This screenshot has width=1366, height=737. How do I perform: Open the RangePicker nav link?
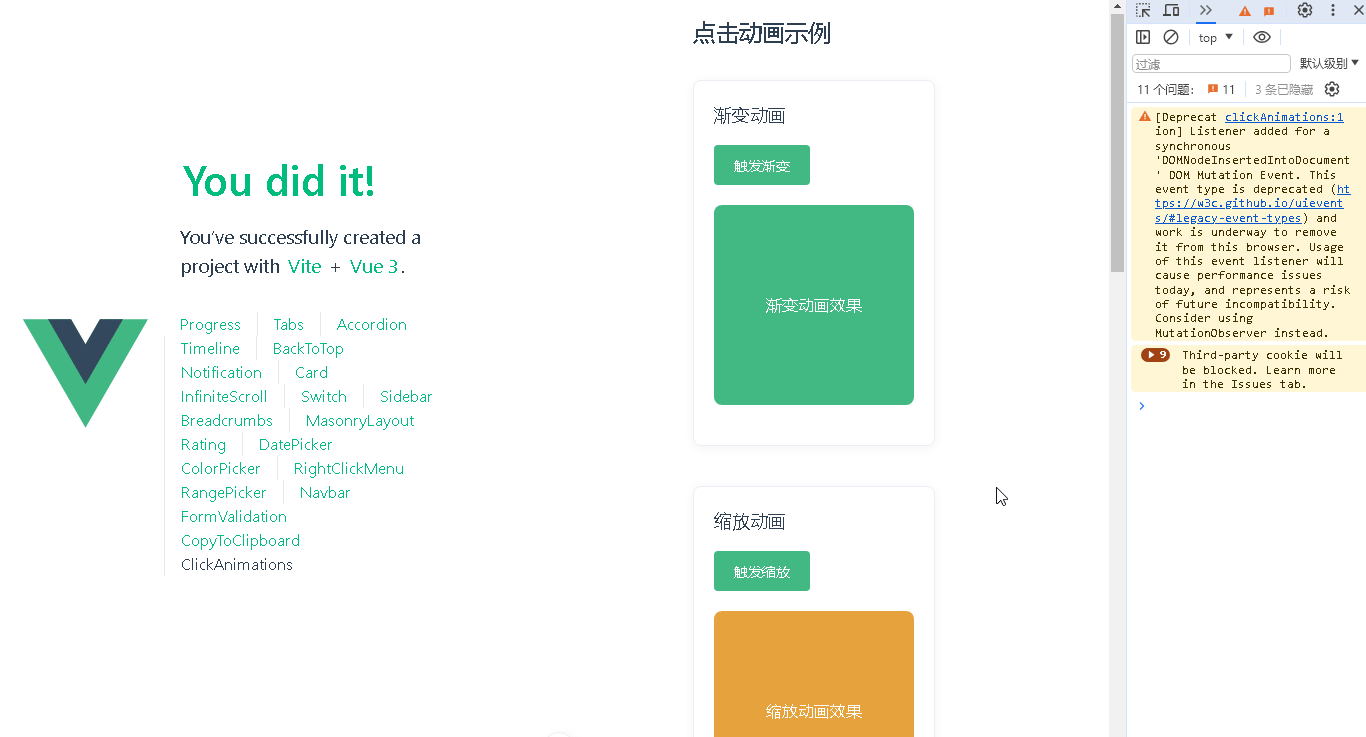click(x=224, y=492)
